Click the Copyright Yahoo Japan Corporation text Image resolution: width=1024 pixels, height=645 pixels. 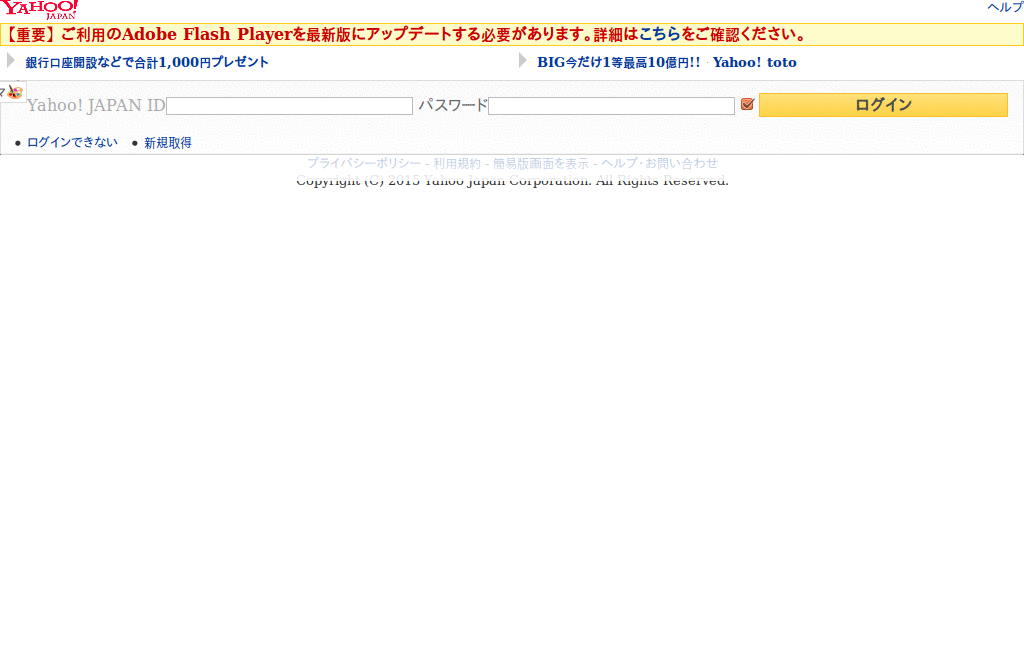pos(512,180)
